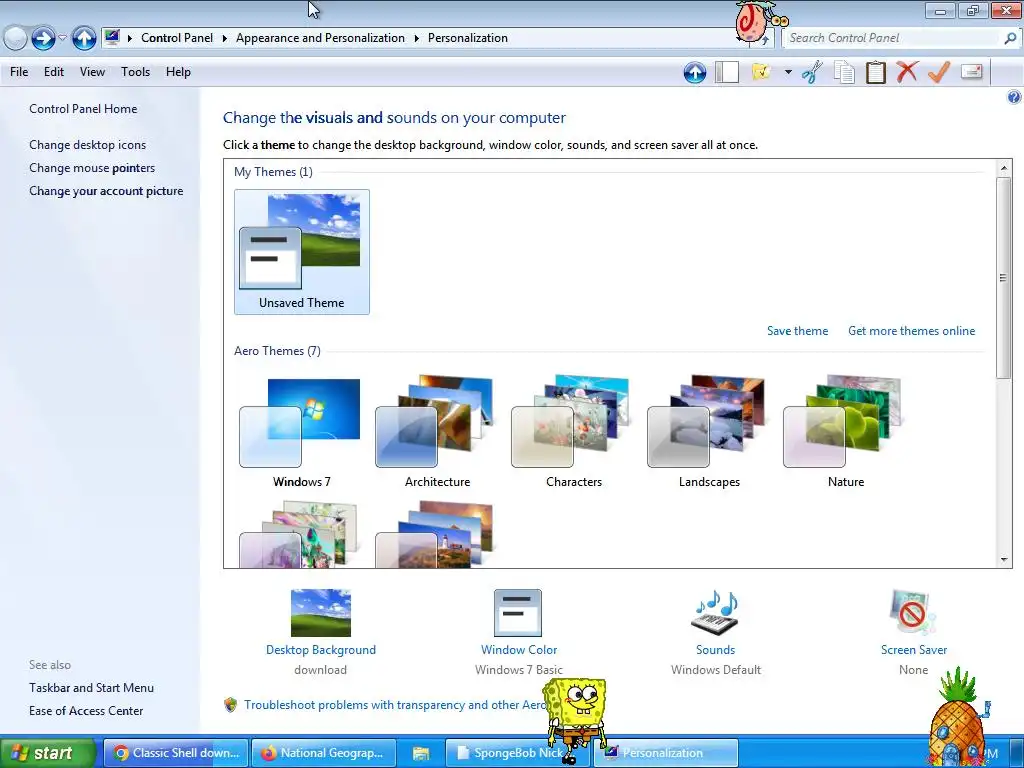Click the Save theme link
This screenshot has height=768, width=1024.
pos(797,331)
